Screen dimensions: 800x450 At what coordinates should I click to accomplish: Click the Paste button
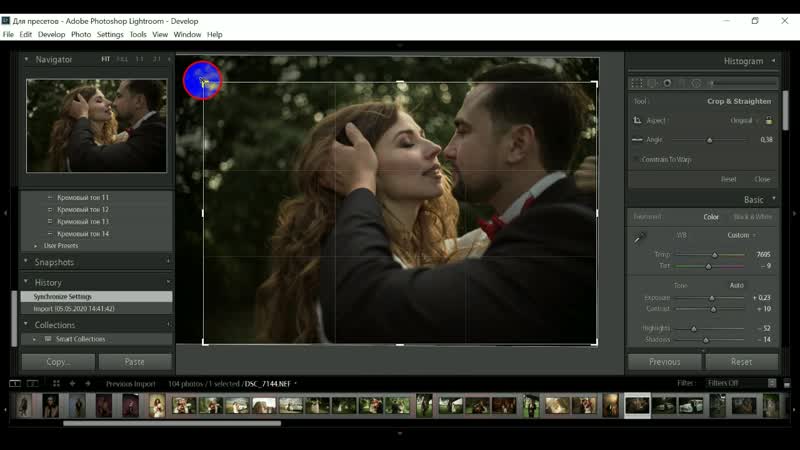pyautogui.click(x=135, y=362)
